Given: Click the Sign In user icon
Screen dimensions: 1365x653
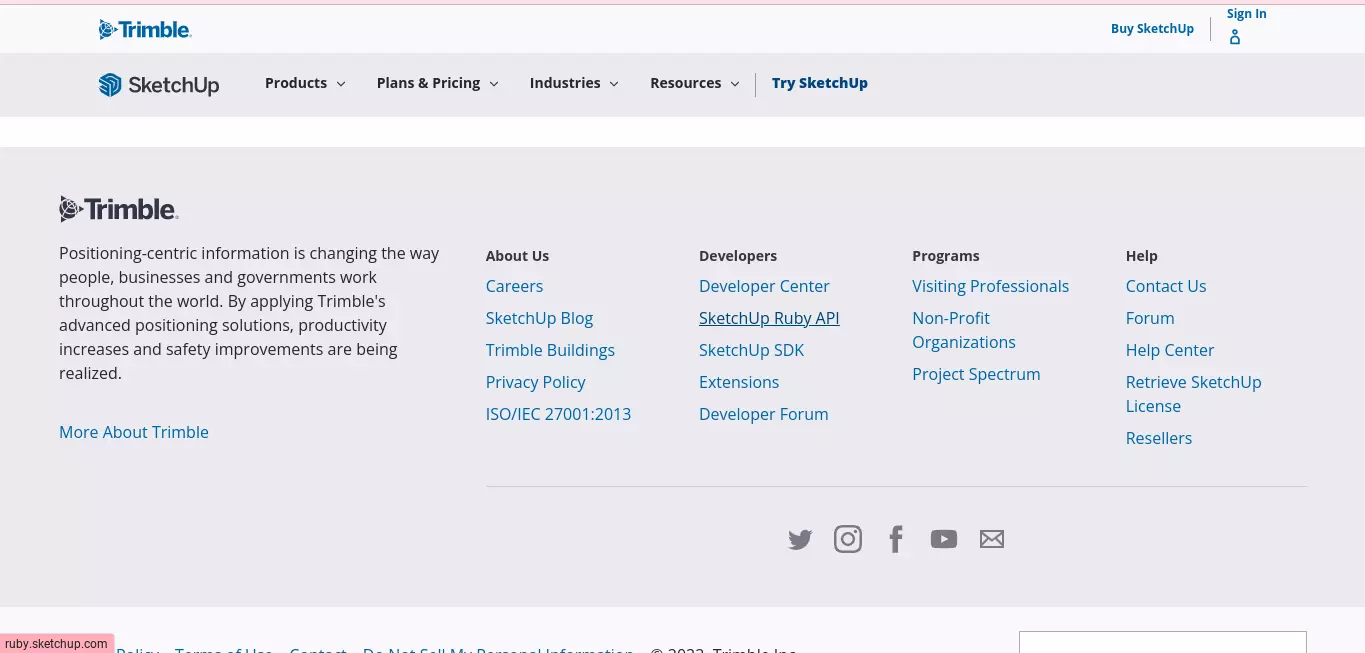Looking at the screenshot, I should click(x=1235, y=38).
